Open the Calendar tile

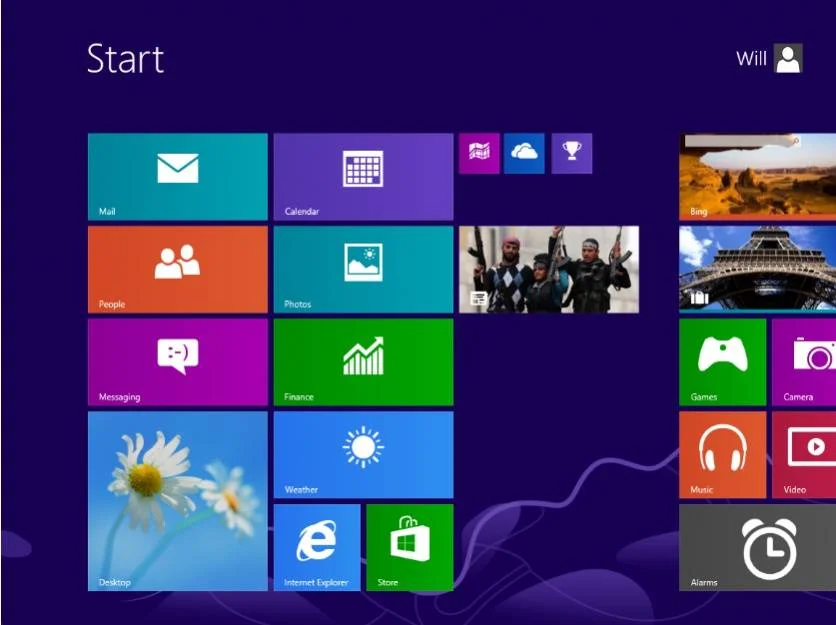[363, 177]
